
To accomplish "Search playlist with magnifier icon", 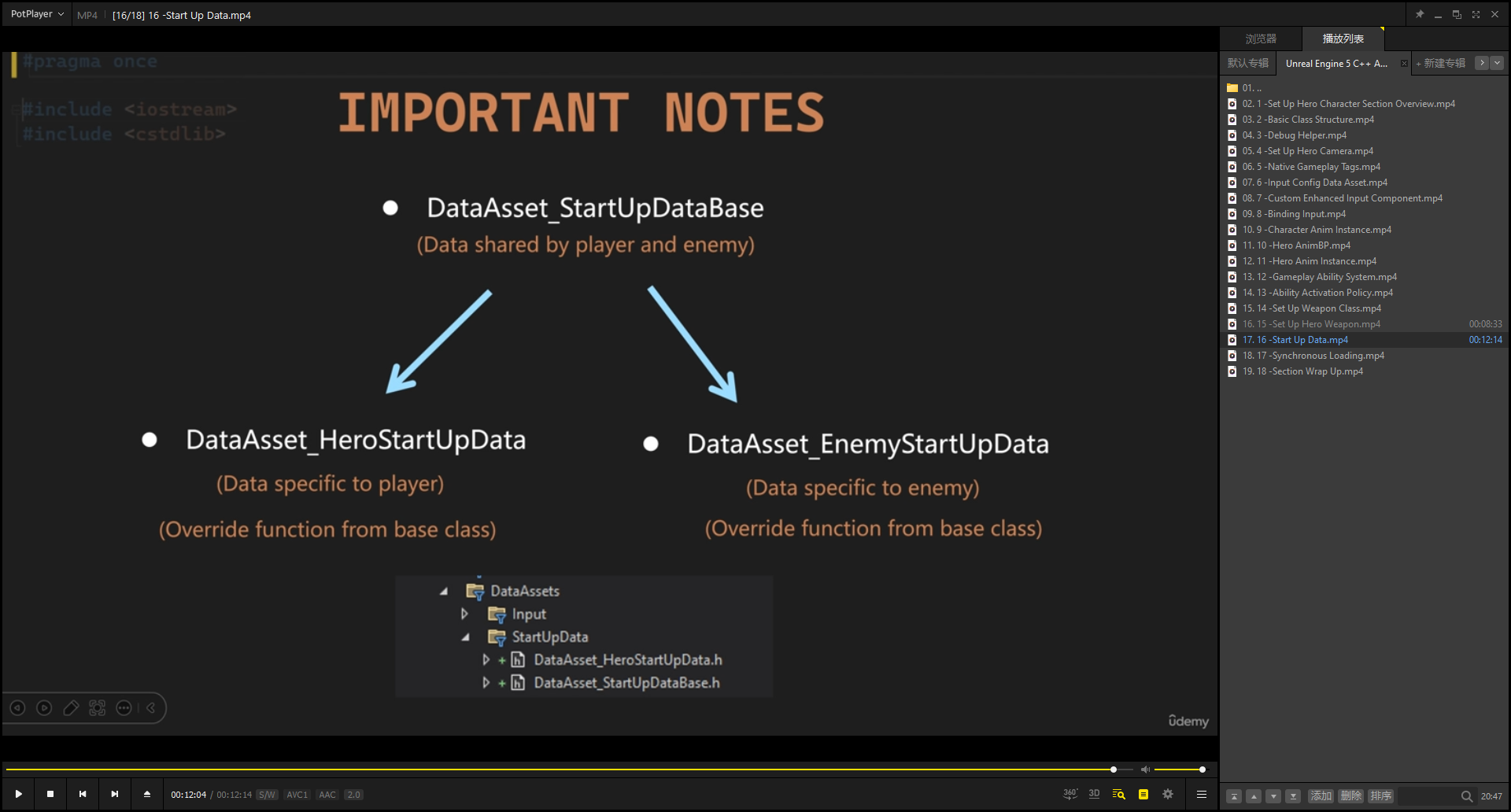I will tap(1466, 796).
